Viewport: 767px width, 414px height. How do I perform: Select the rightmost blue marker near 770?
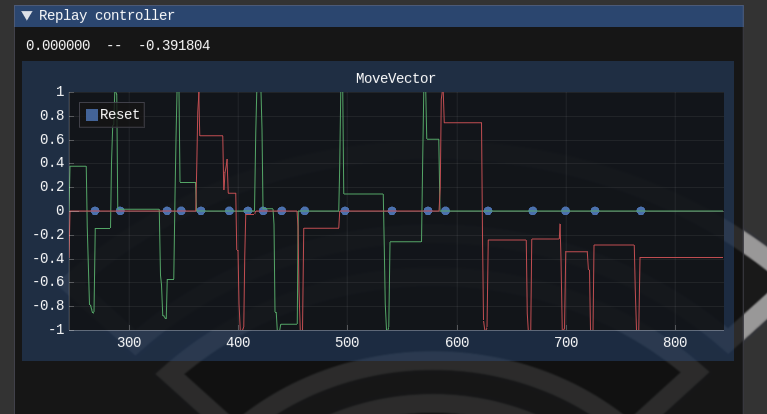(641, 211)
